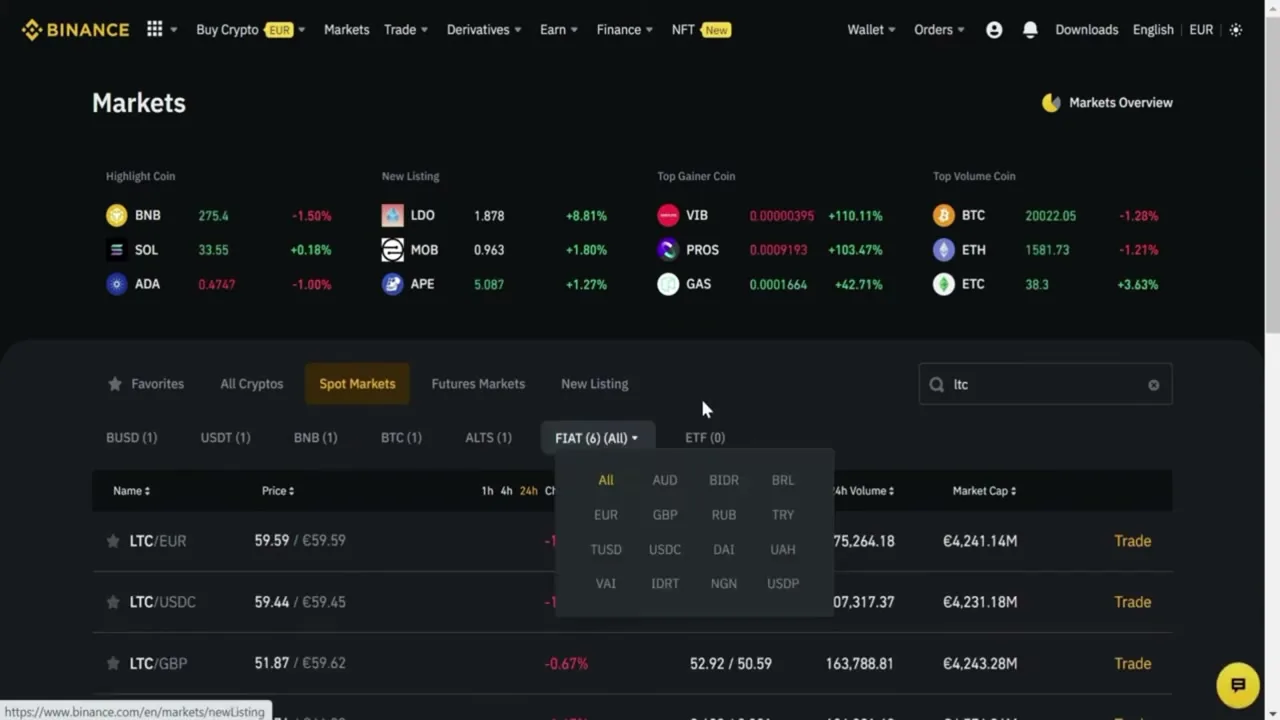The width and height of the screenshot is (1280, 720).
Task: Filter by USDT (1) market
Action: point(225,438)
